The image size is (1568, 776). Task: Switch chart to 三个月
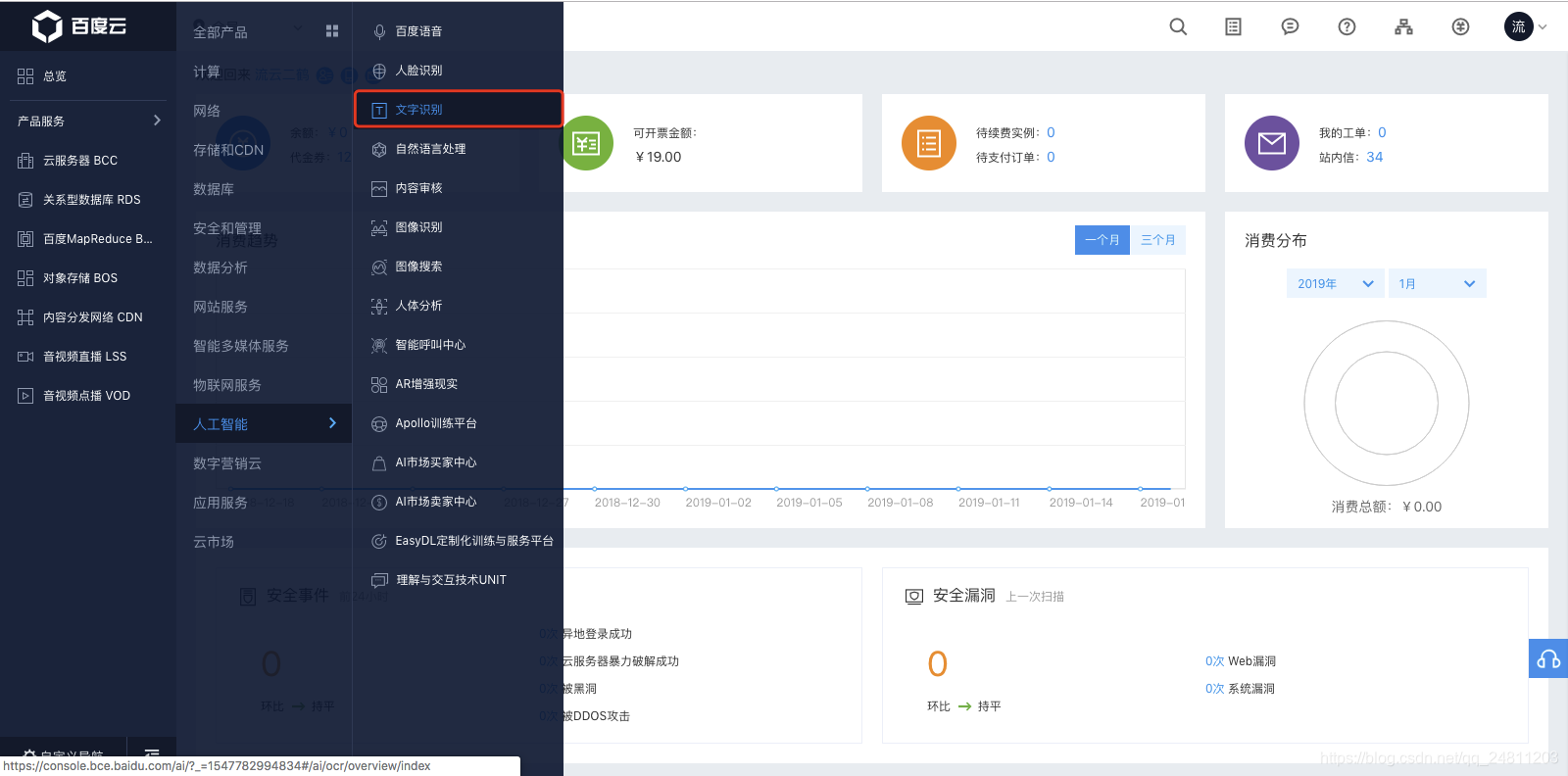(x=1157, y=240)
